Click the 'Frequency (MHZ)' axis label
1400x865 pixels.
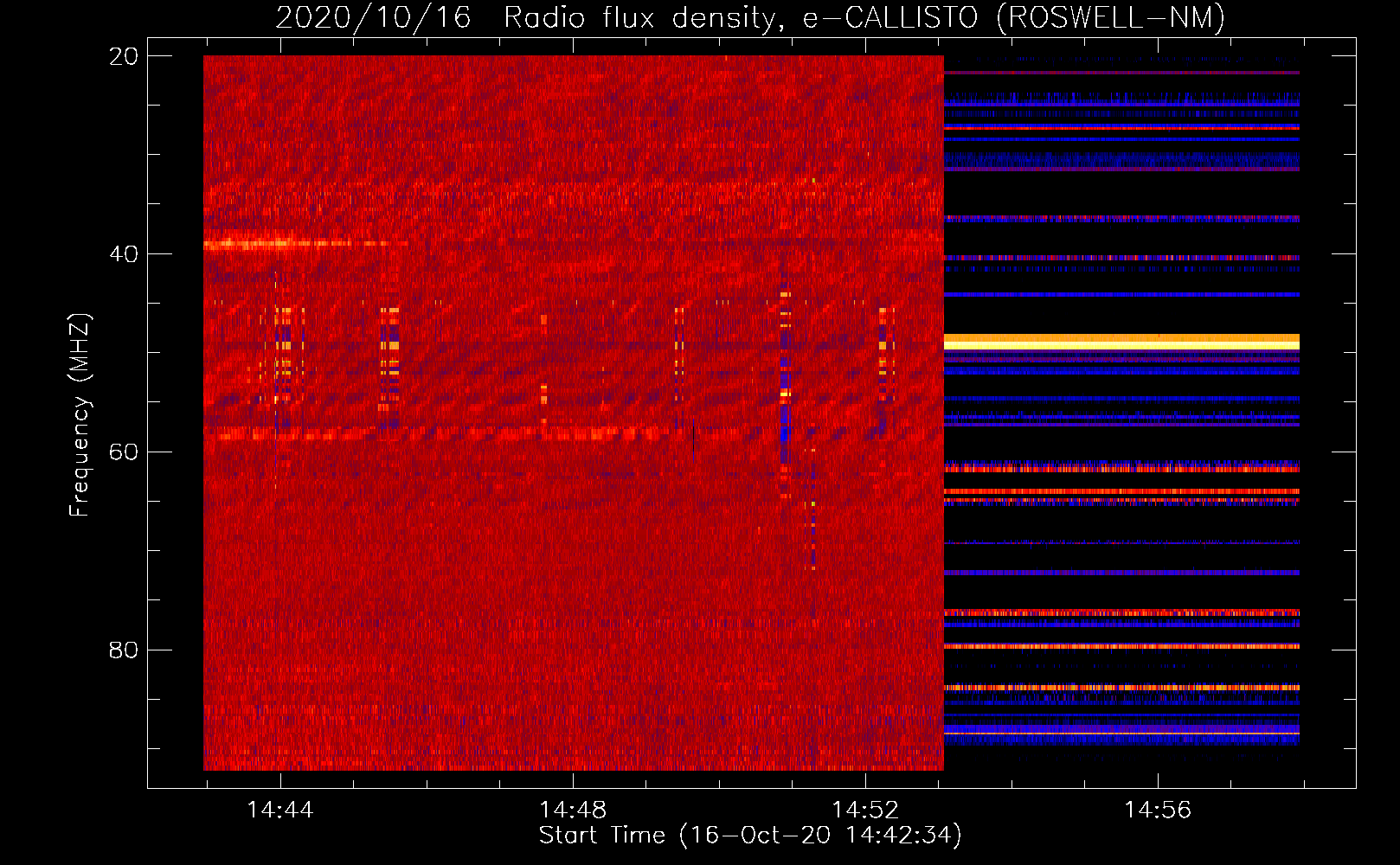[x=80, y=415]
